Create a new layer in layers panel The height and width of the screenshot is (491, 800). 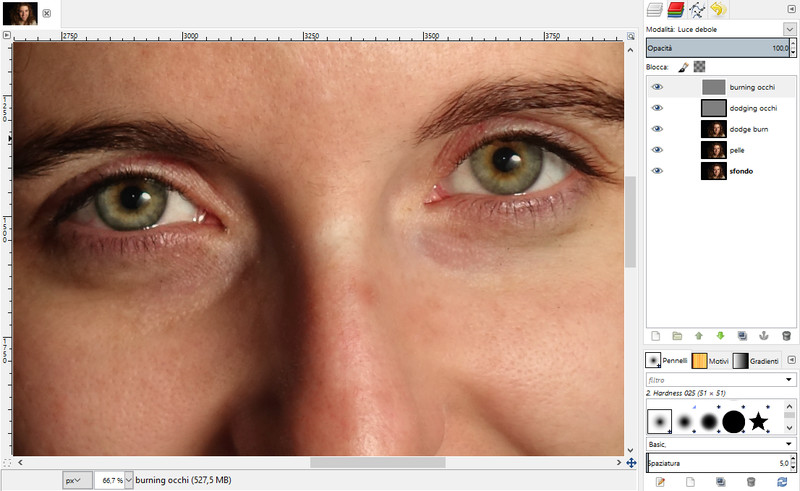656,336
